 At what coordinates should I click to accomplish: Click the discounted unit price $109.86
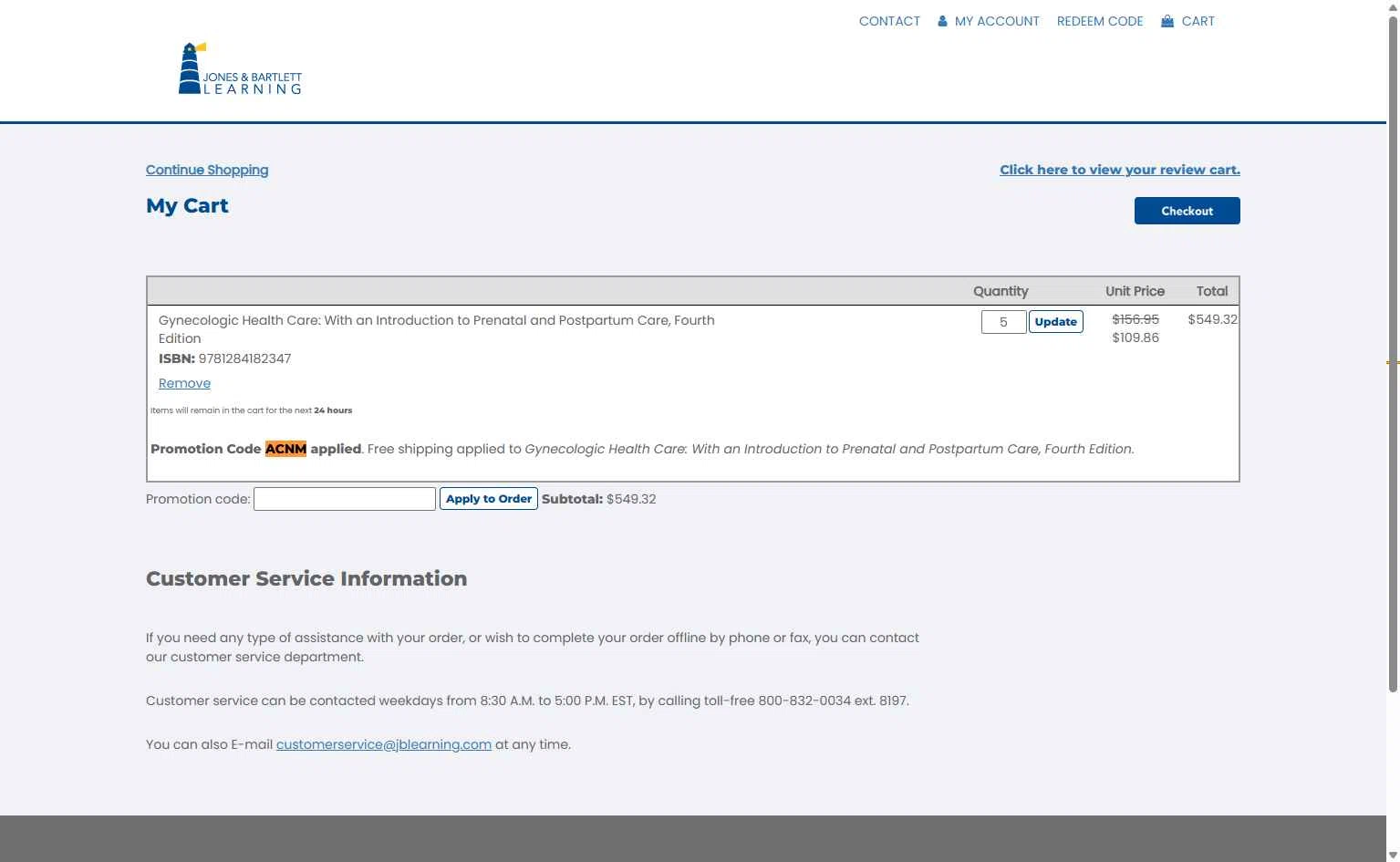[x=1136, y=338]
